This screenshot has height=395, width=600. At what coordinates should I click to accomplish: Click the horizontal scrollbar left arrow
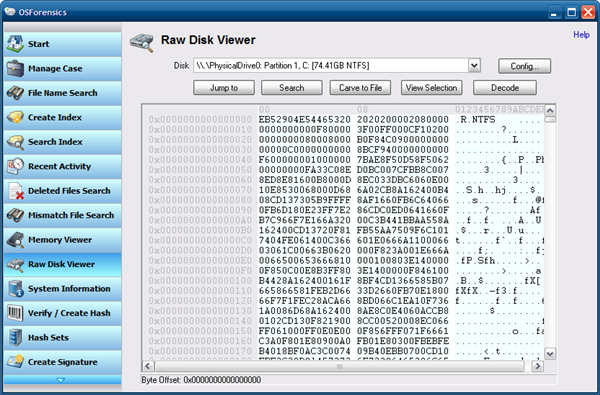[x=148, y=366]
